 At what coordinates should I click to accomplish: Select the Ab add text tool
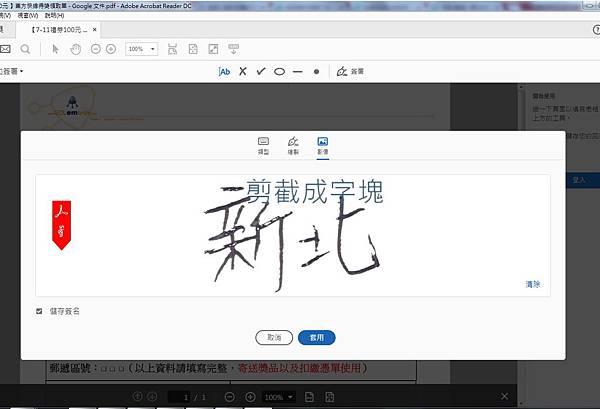point(224,72)
